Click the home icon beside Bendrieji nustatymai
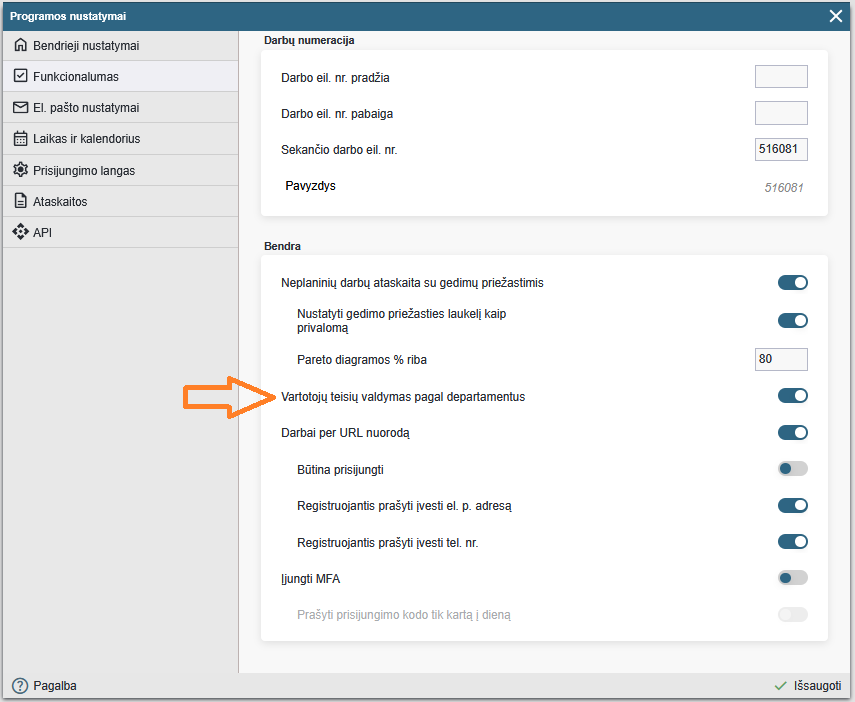 [20, 46]
